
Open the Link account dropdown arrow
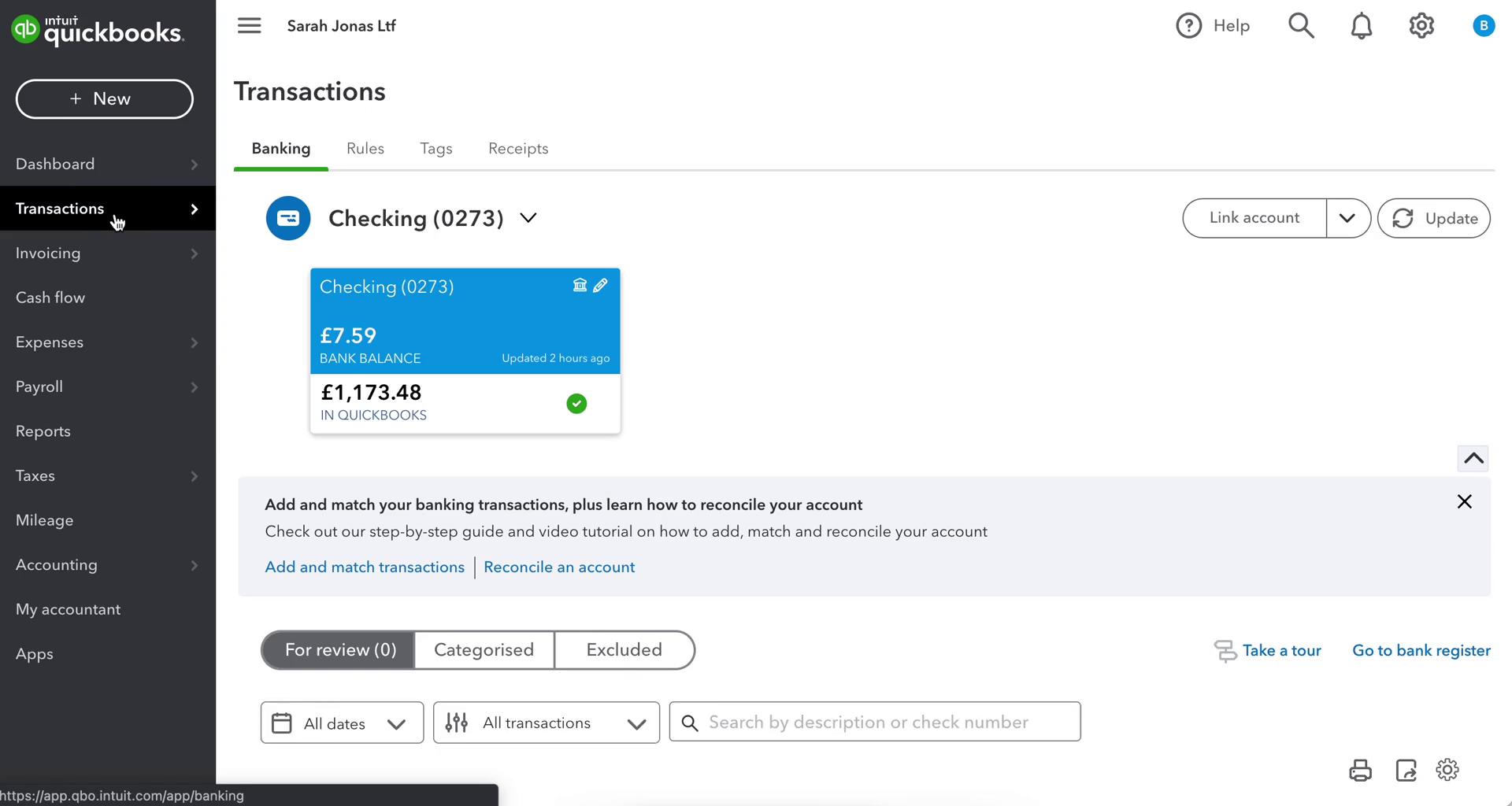tap(1347, 218)
